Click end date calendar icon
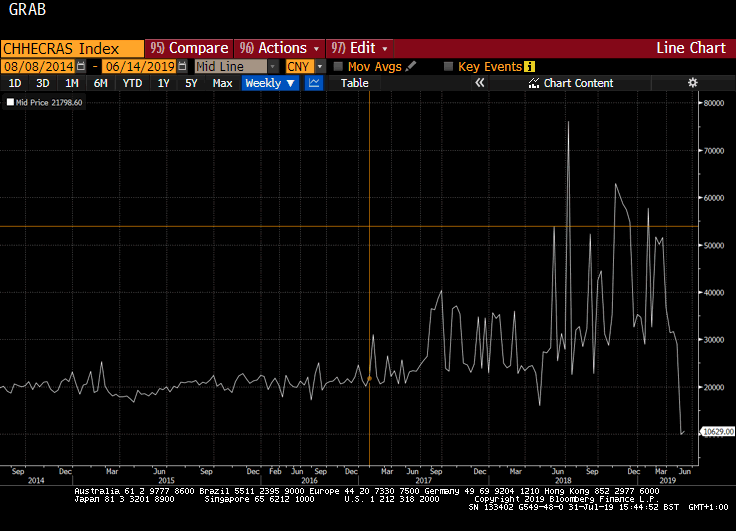The width and height of the screenshot is (736, 531). [182, 66]
